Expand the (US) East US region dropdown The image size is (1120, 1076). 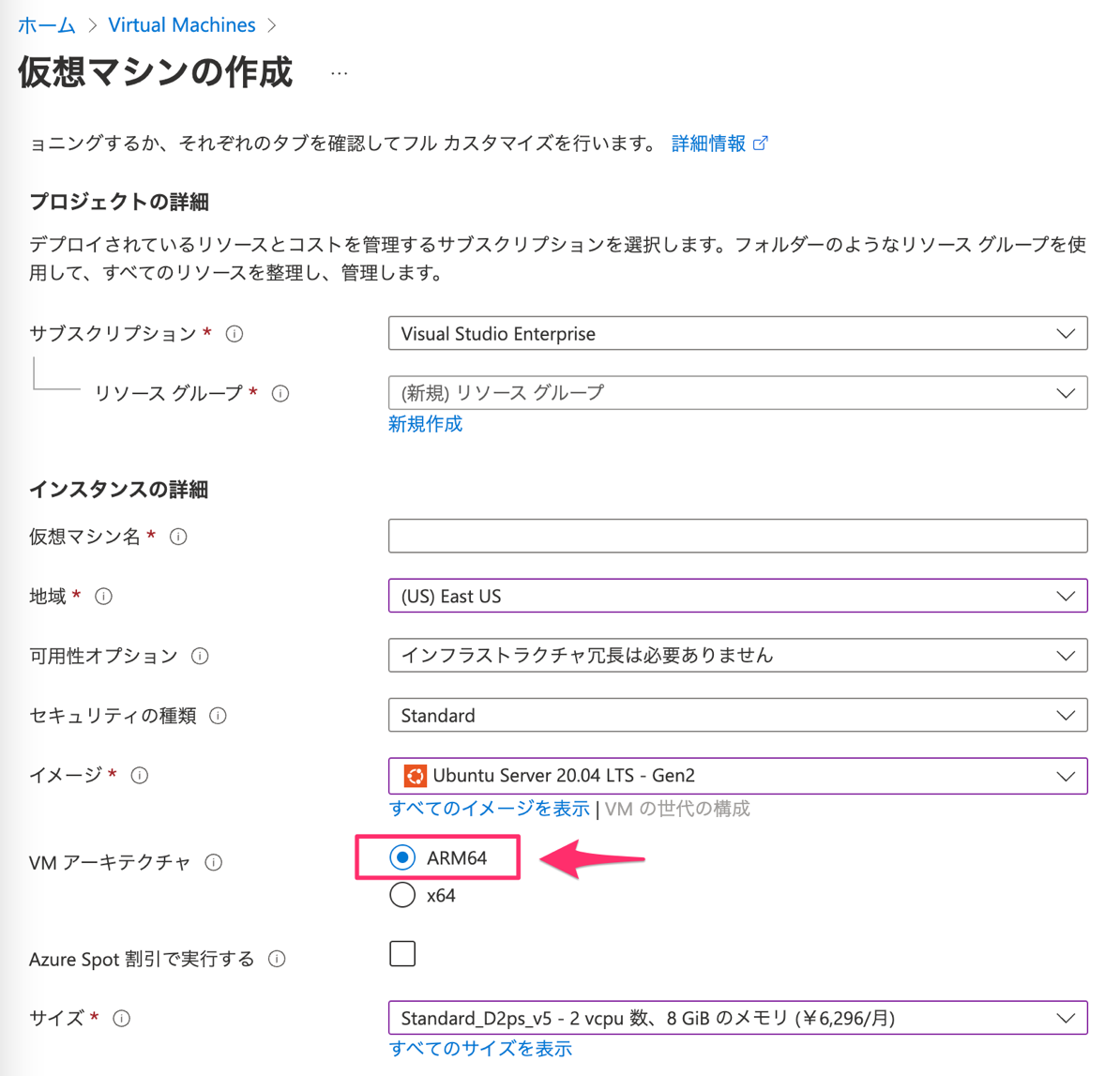pyautogui.click(x=737, y=597)
